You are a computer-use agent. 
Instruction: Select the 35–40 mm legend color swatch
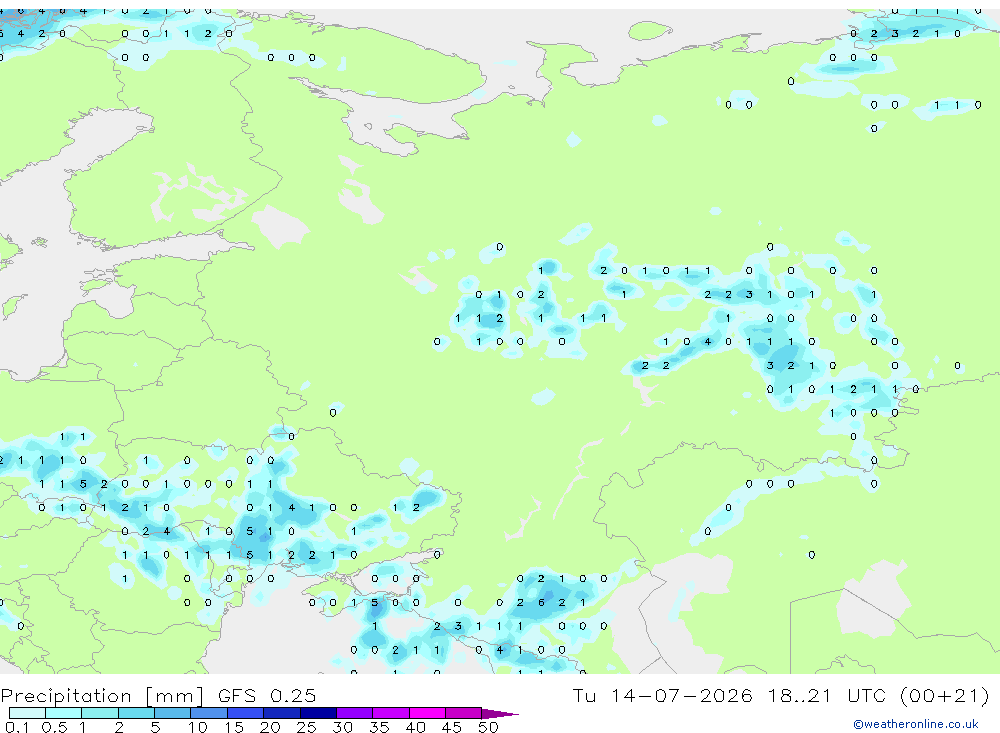pos(390,713)
